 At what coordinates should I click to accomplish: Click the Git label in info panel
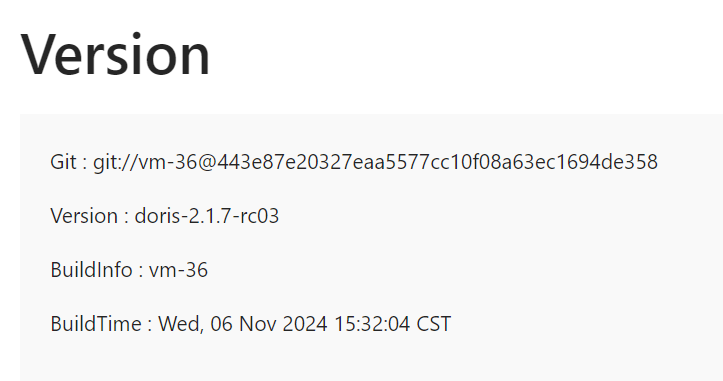[63, 162]
